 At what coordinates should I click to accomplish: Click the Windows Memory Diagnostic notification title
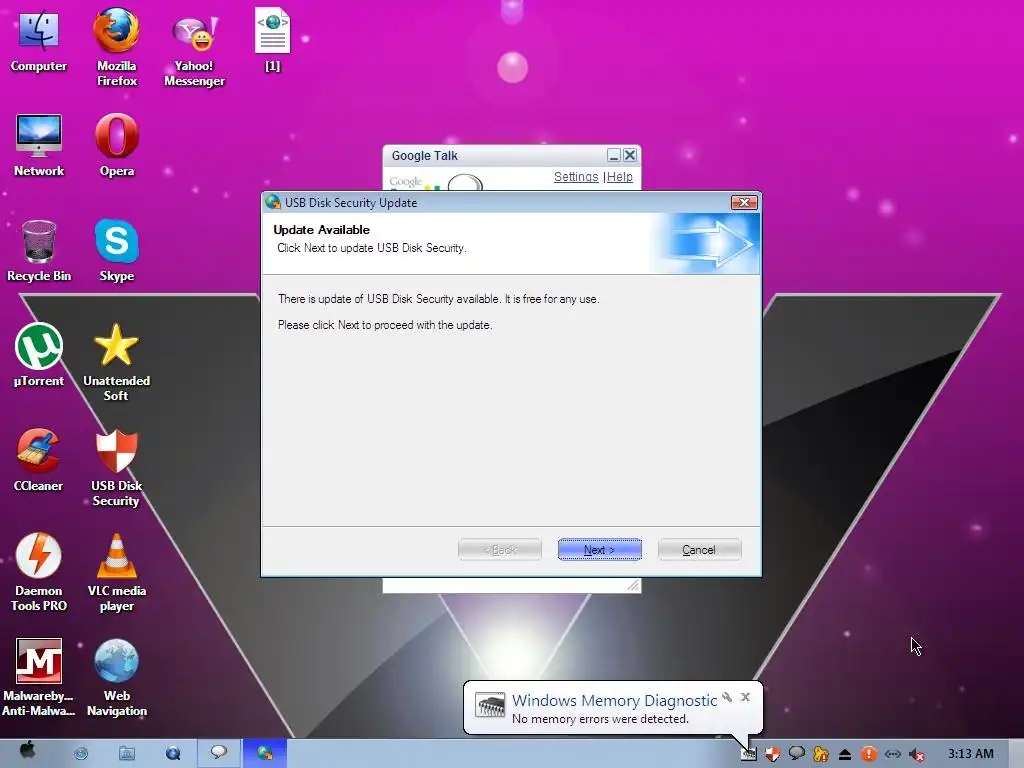[x=615, y=700]
